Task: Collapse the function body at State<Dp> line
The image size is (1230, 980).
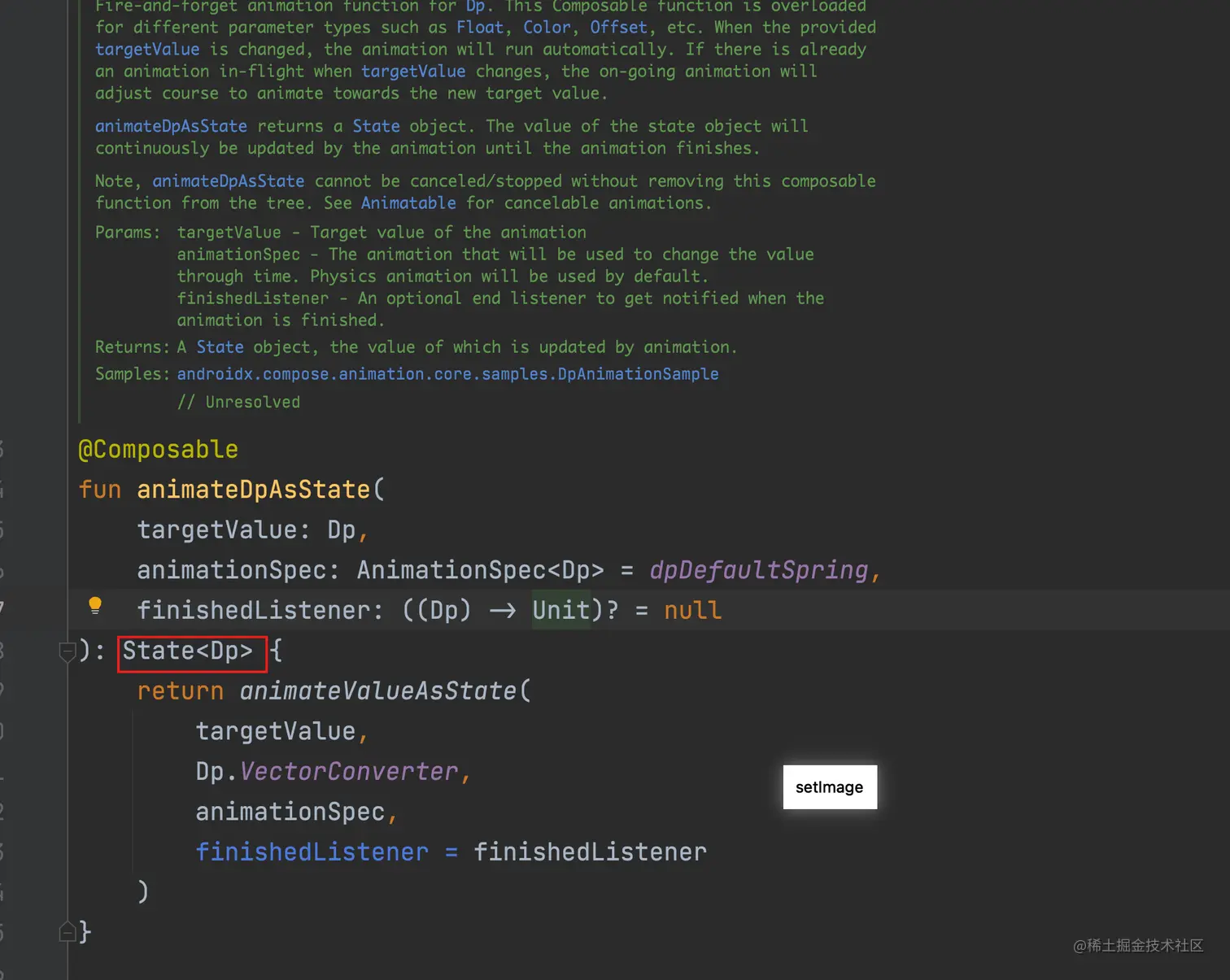Action: point(67,651)
